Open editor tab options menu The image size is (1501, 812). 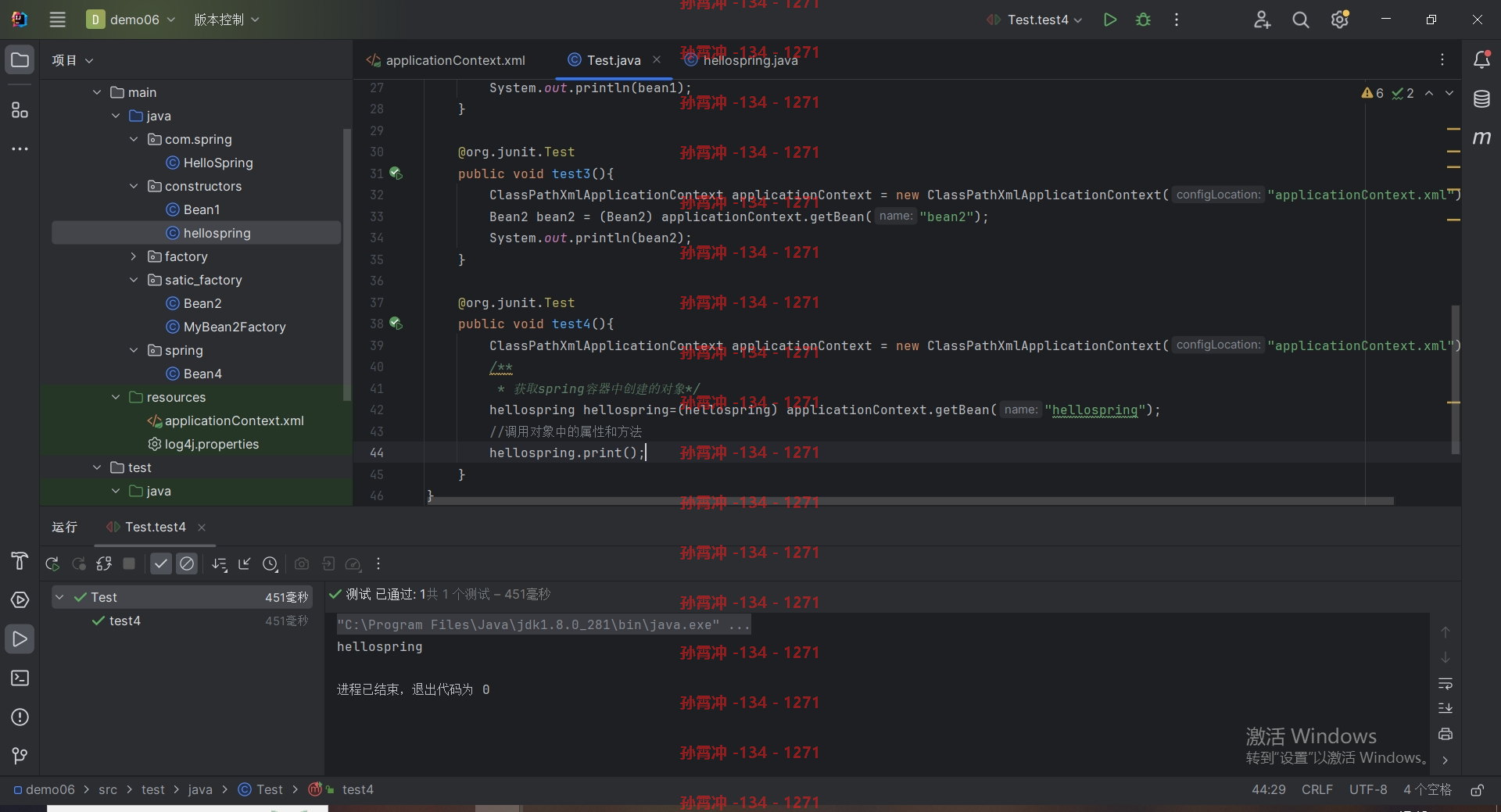(x=1442, y=59)
